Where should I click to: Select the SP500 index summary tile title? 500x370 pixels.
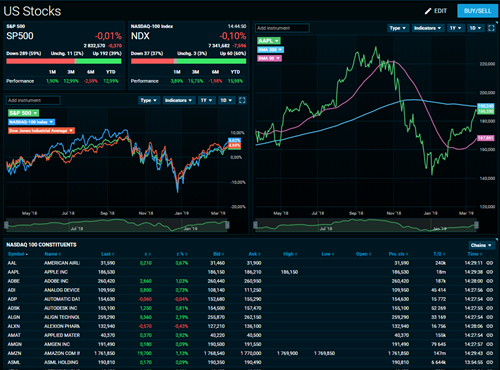point(20,36)
